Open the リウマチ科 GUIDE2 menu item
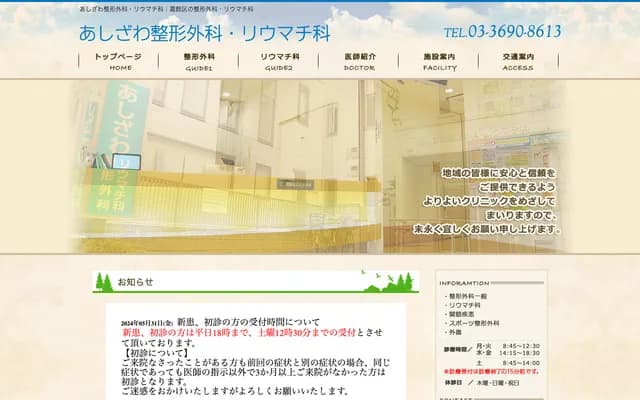The height and width of the screenshot is (400, 640). tap(279, 62)
